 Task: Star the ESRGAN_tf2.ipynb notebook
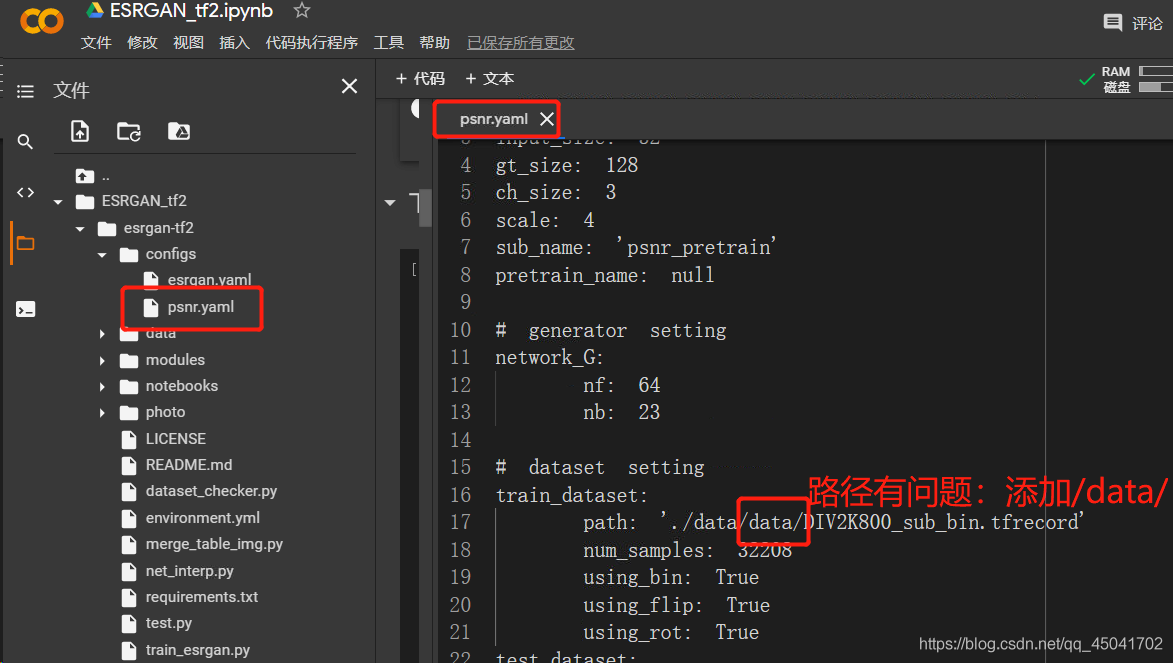[x=301, y=10]
